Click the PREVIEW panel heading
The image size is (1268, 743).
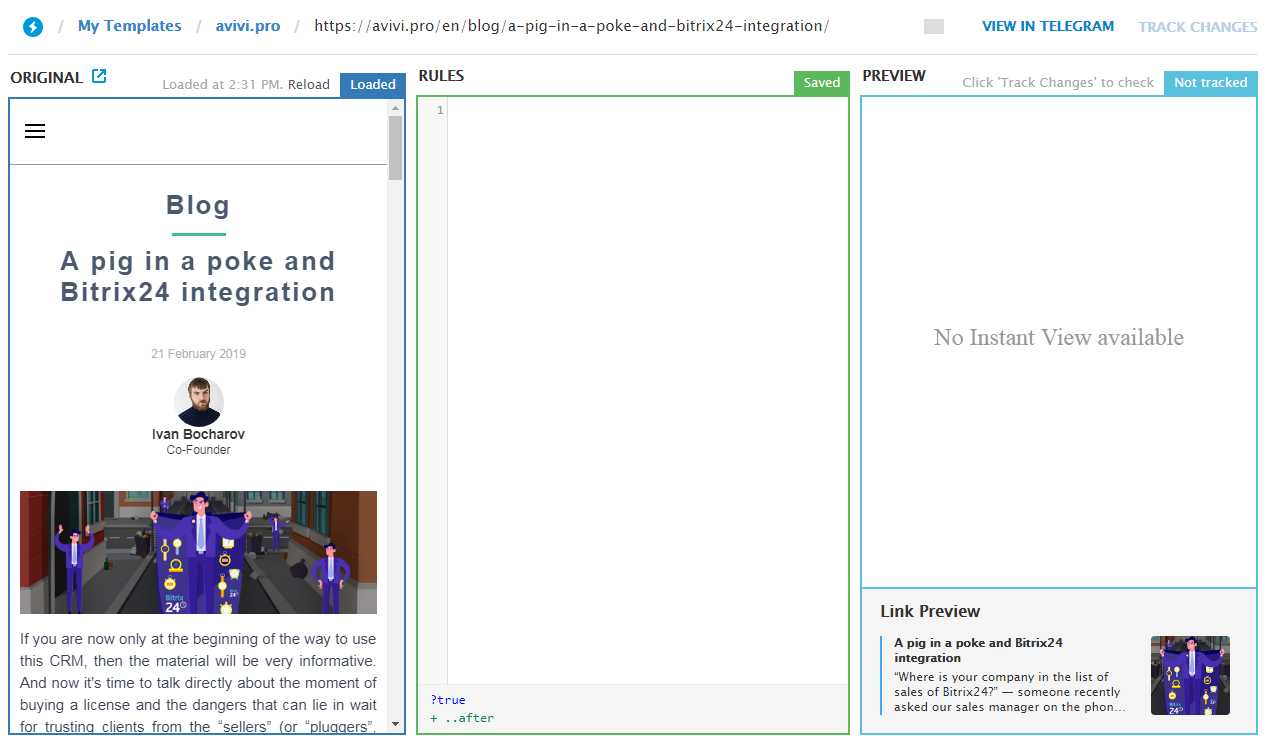point(894,76)
